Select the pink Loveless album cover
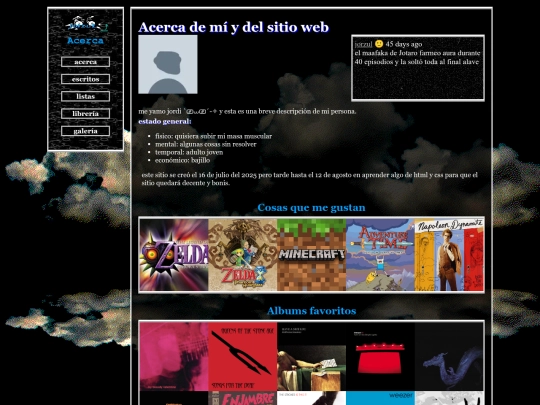 tap(174, 356)
